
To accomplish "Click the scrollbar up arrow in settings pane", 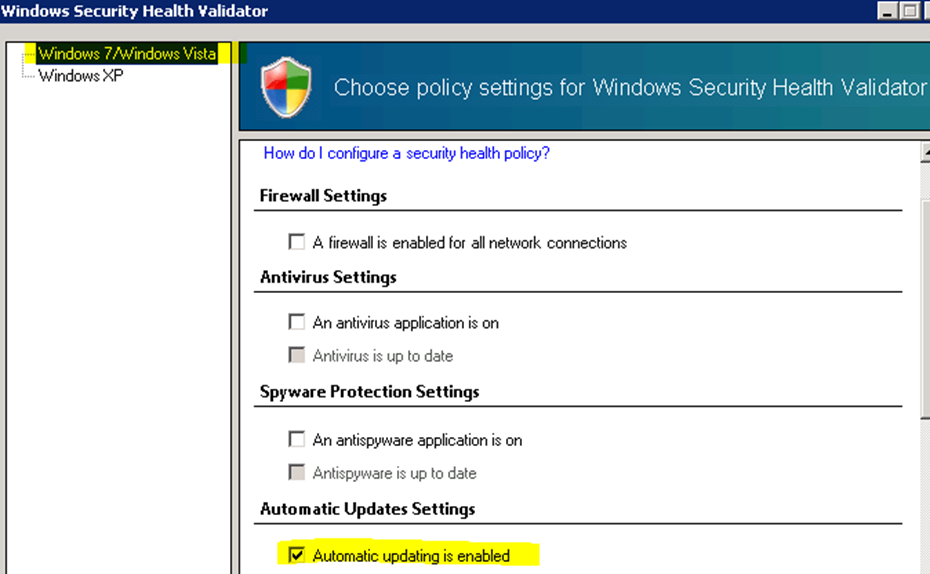I will click(x=925, y=152).
